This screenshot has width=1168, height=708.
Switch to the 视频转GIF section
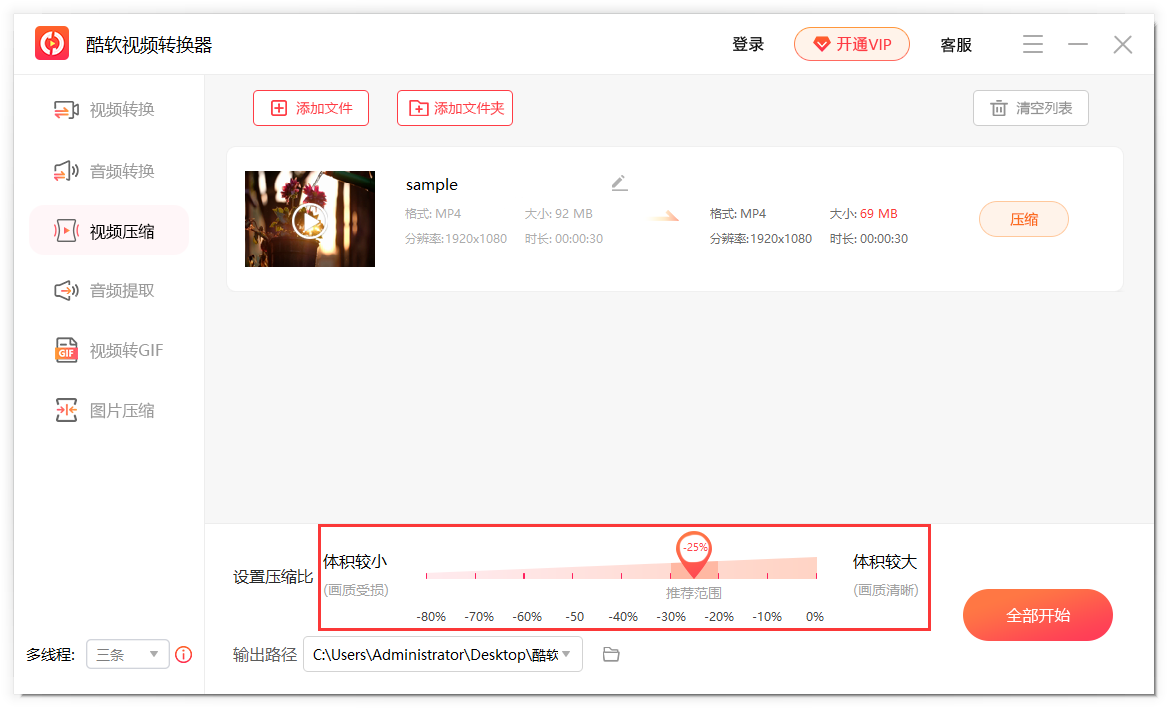coord(109,350)
